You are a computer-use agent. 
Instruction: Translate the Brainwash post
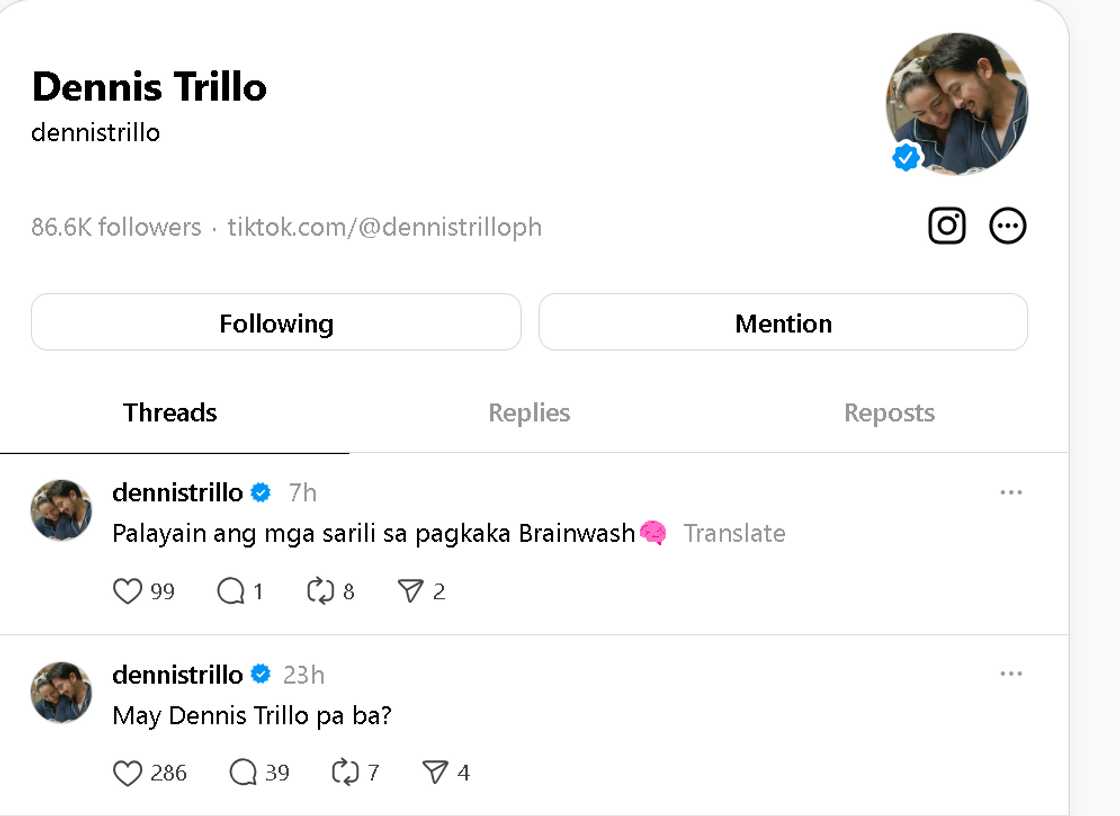click(x=734, y=534)
